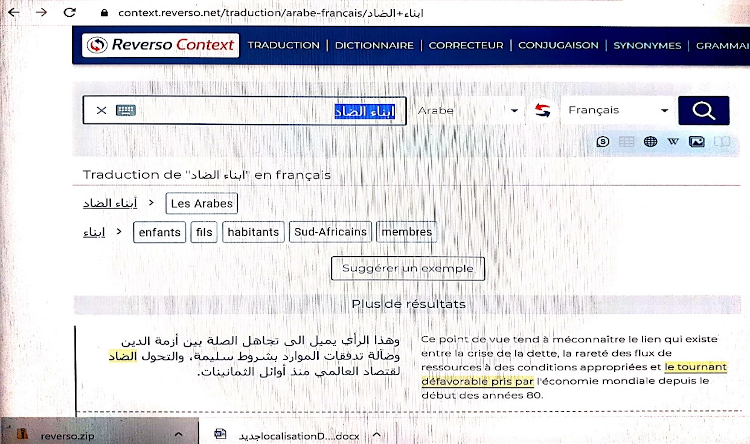Open the virtual keyboard icon in search box

125,111
